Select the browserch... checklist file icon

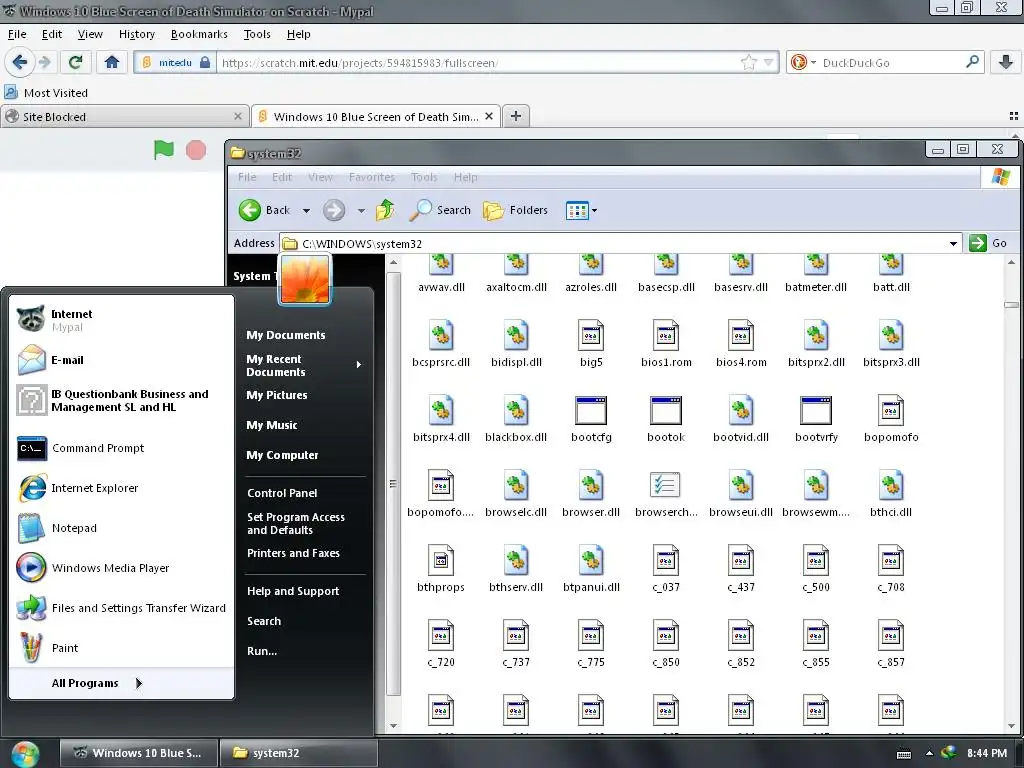(665, 485)
